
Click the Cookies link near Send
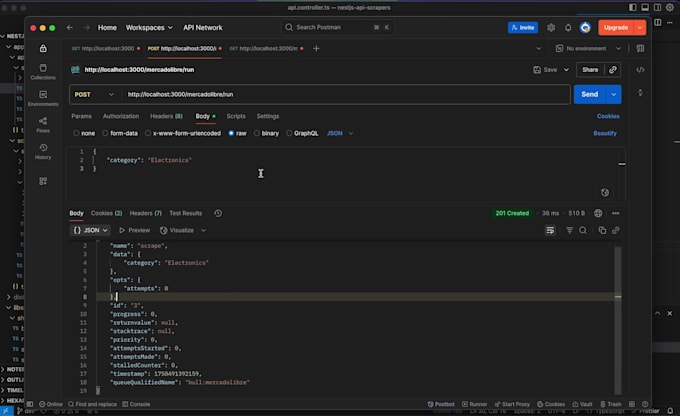pyautogui.click(x=608, y=116)
